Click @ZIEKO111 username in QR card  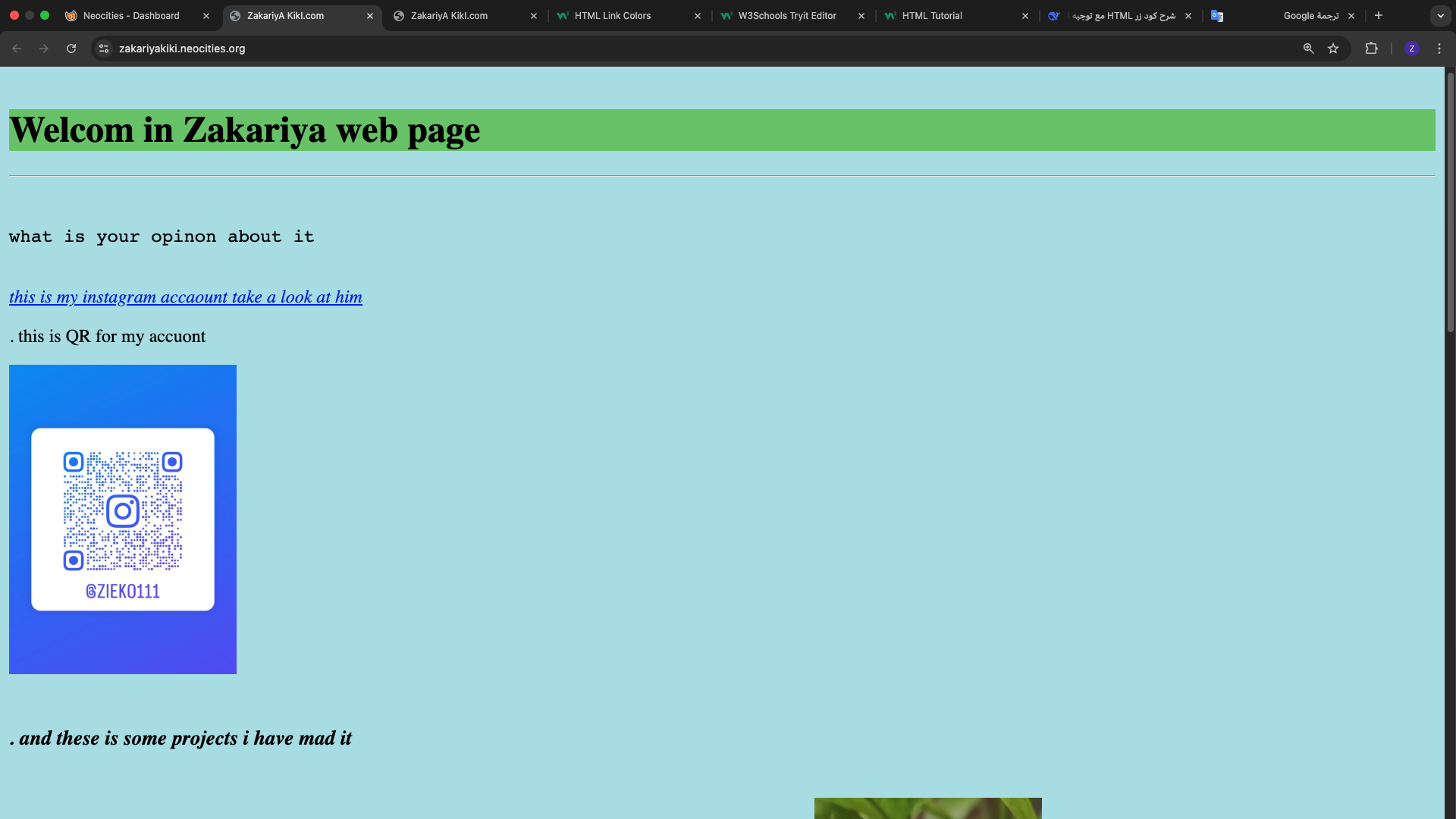[123, 591]
